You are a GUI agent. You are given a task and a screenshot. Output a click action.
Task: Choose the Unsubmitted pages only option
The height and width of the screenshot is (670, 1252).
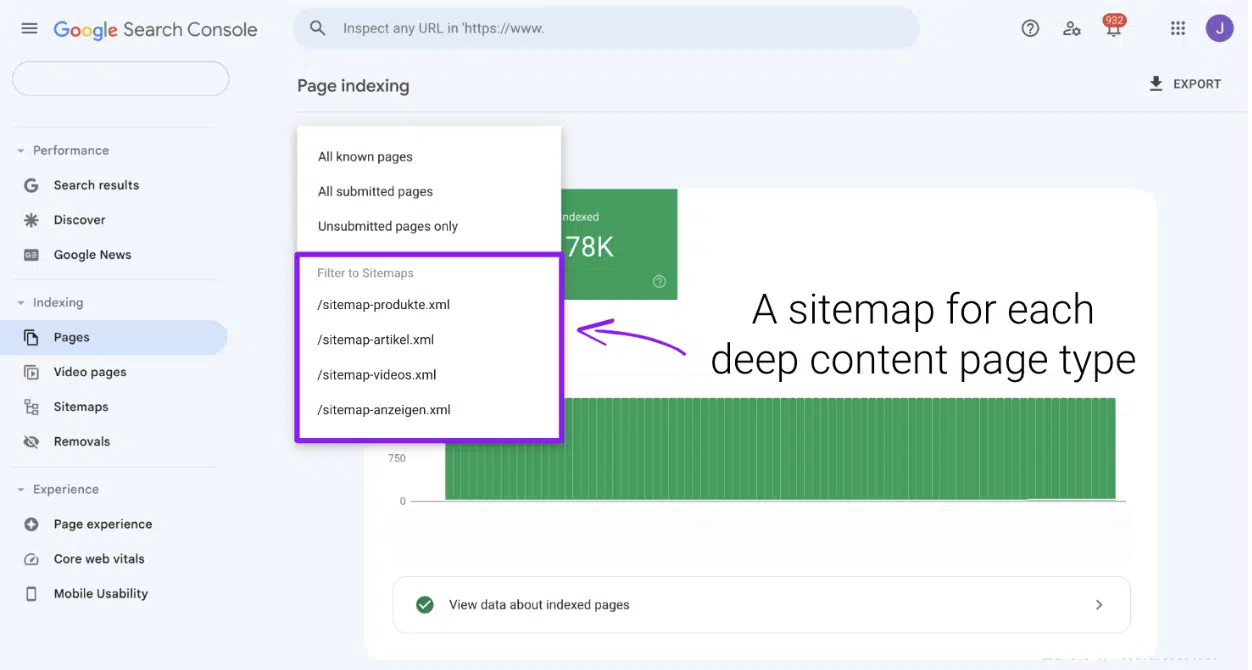point(388,226)
